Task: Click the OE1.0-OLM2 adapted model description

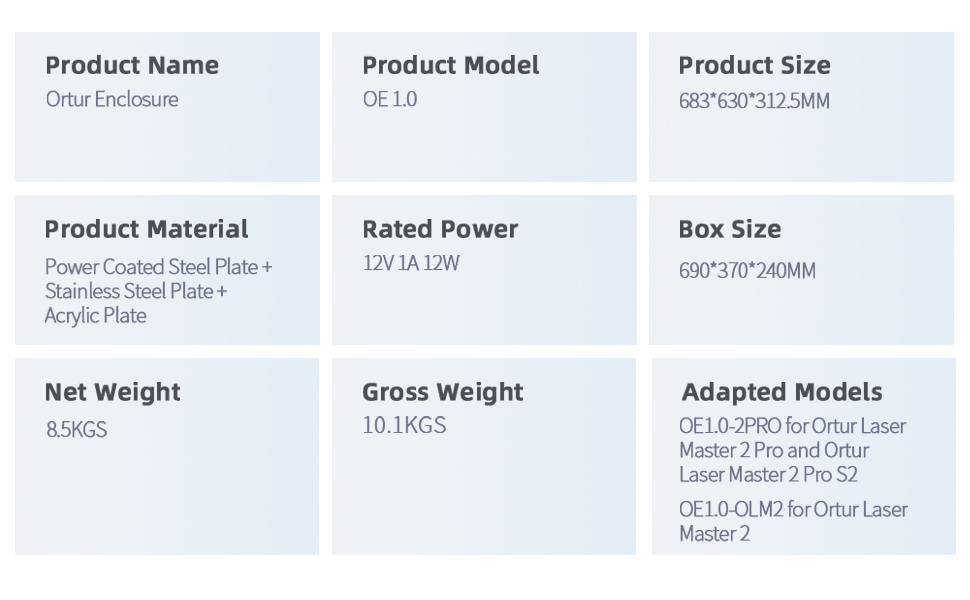Action: click(793, 521)
